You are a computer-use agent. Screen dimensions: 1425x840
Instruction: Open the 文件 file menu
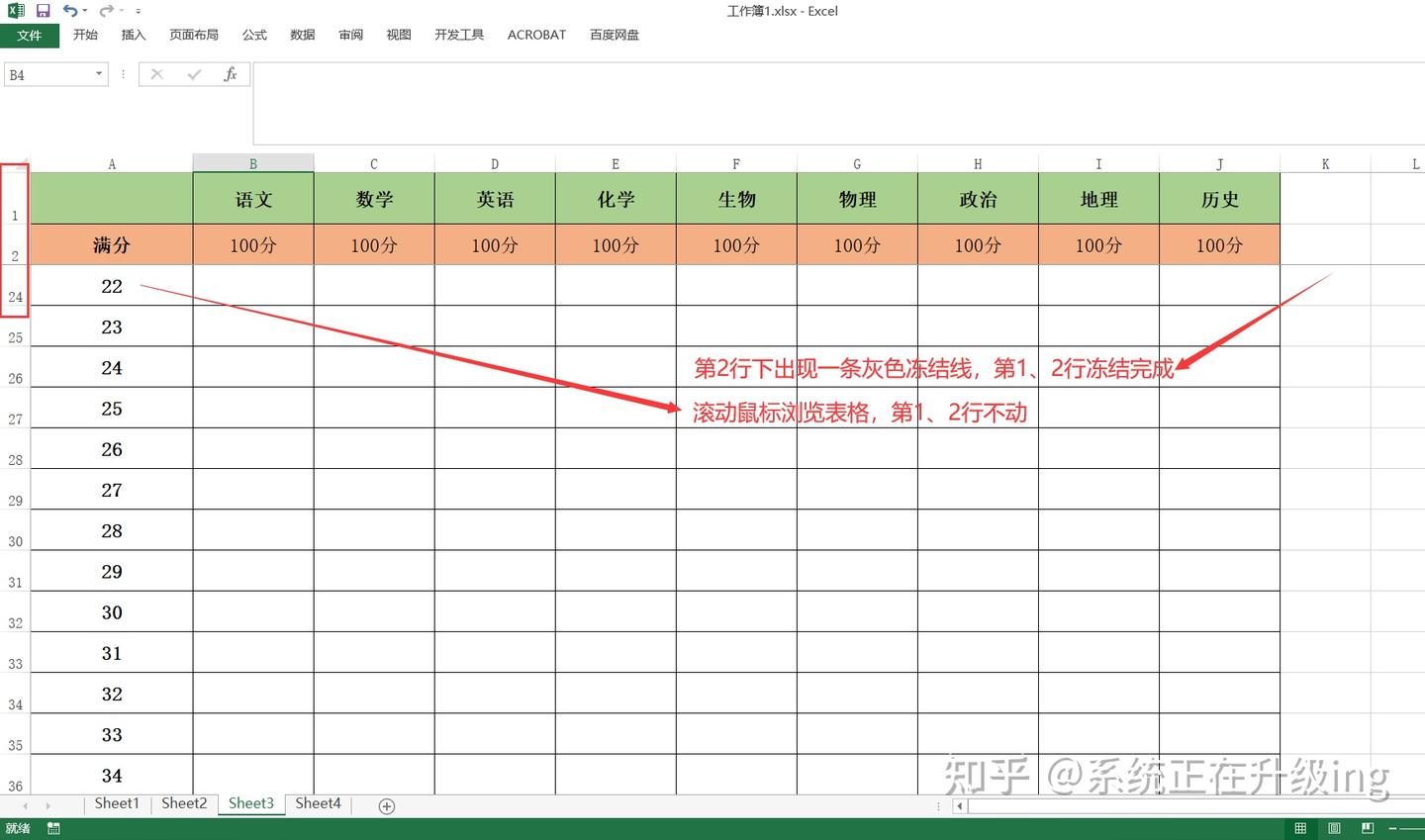(30, 36)
